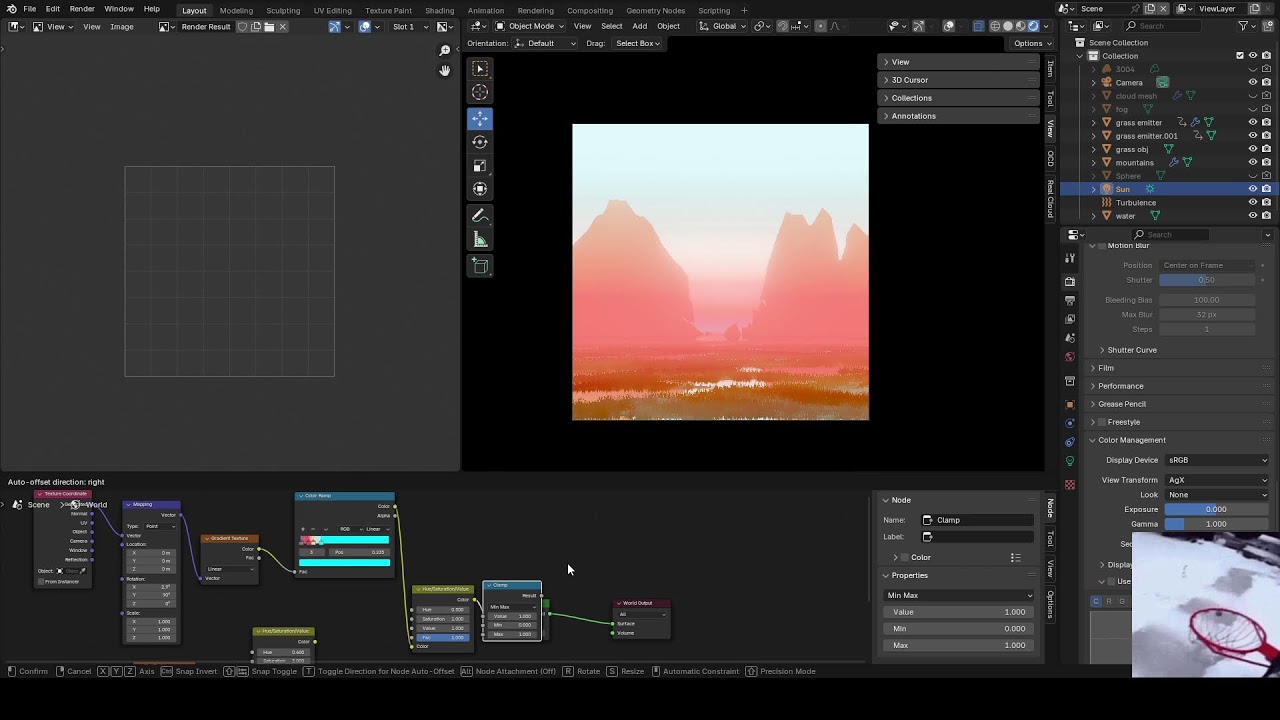Open the Display Device sRGB dropdown
The image size is (1280, 720).
point(1216,460)
